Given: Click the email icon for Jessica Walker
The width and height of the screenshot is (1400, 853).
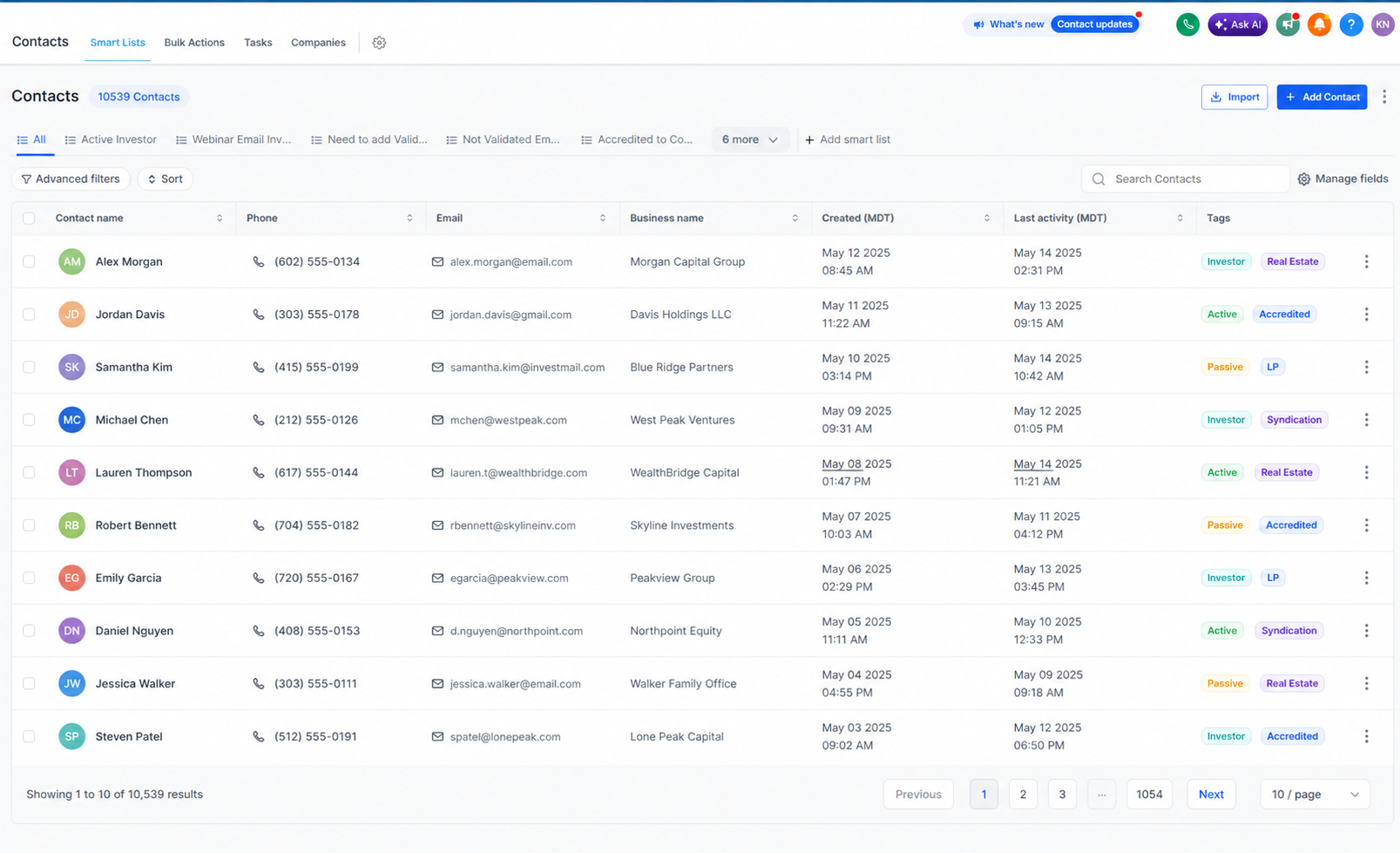Looking at the screenshot, I should click(437, 684).
